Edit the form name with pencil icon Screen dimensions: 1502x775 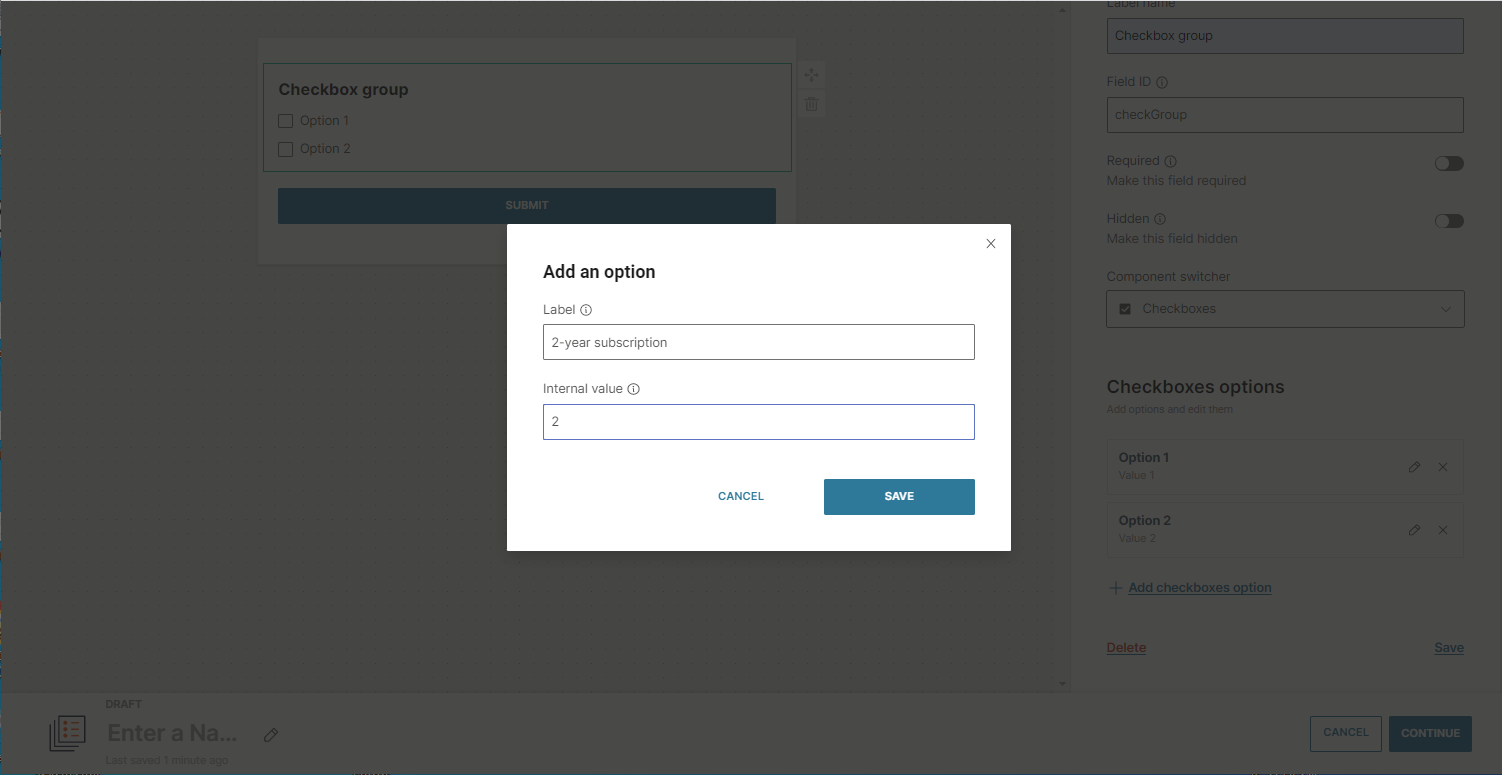(270, 735)
